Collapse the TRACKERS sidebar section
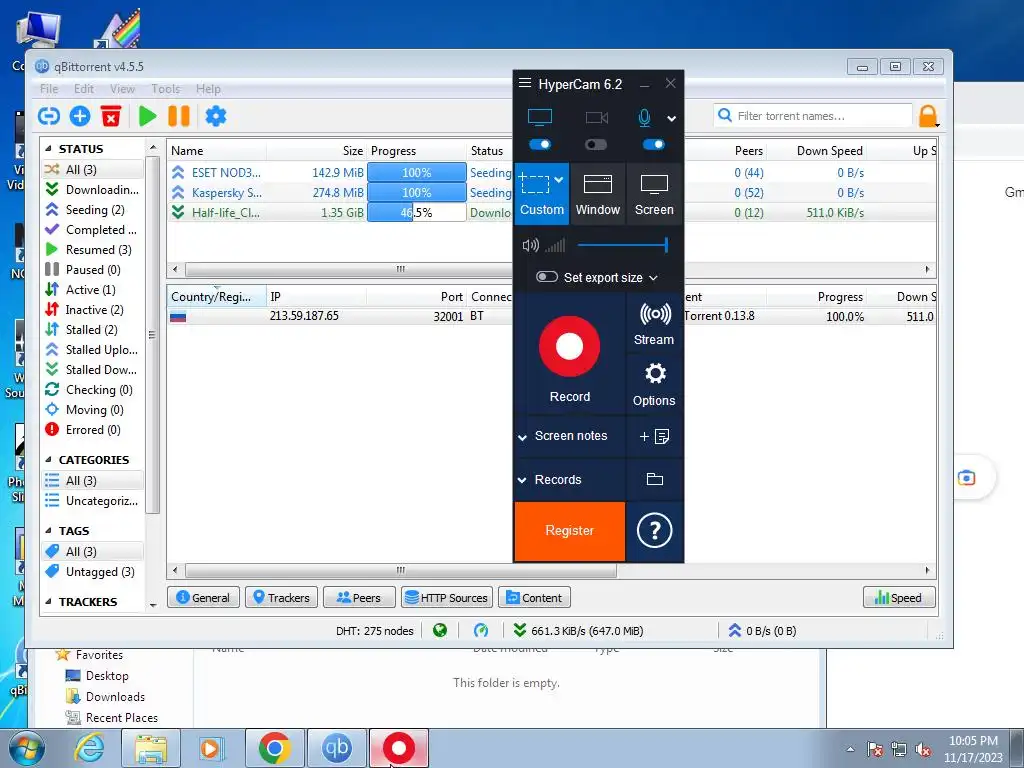1024x768 pixels. [x=48, y=601]
